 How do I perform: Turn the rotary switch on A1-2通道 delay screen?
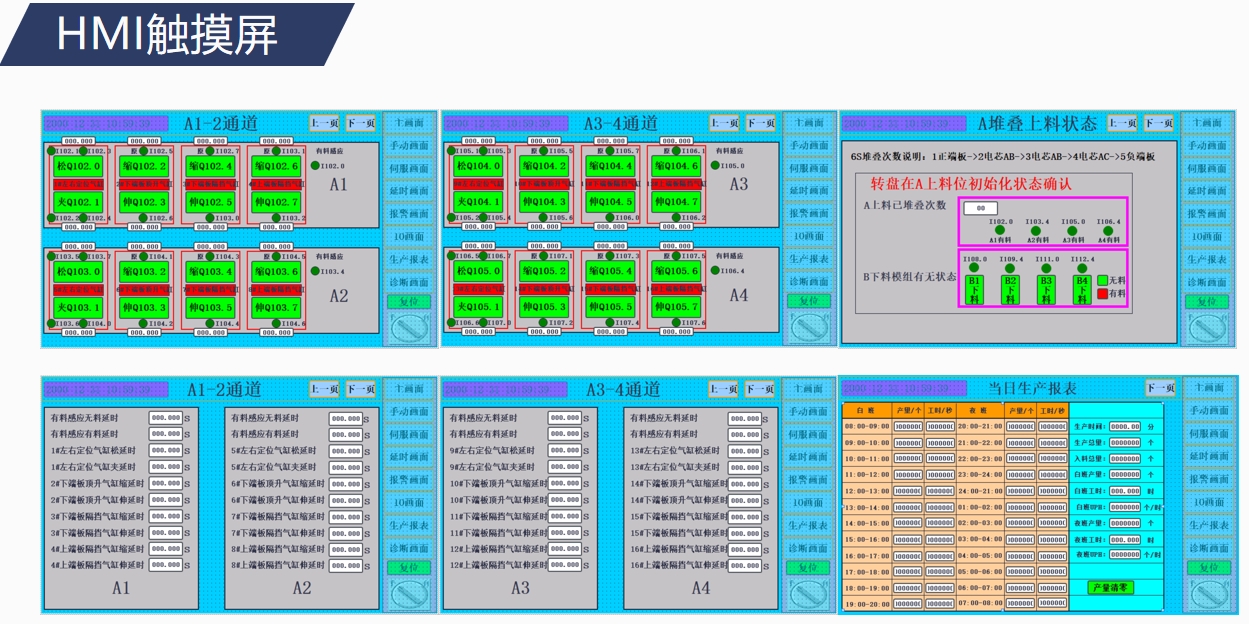(407, 594)
